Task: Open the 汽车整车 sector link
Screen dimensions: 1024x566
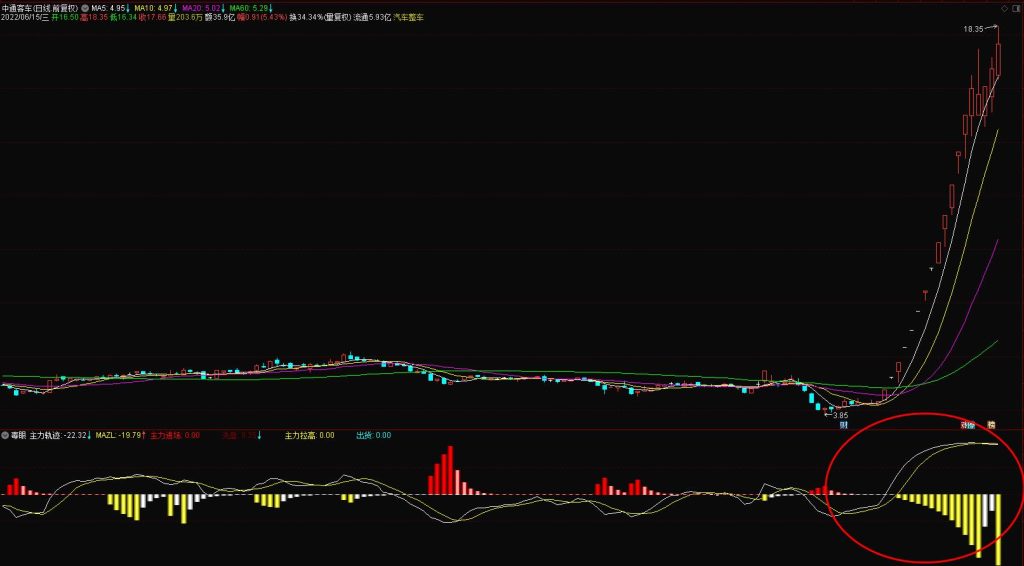Action: (x=409, y=18)
